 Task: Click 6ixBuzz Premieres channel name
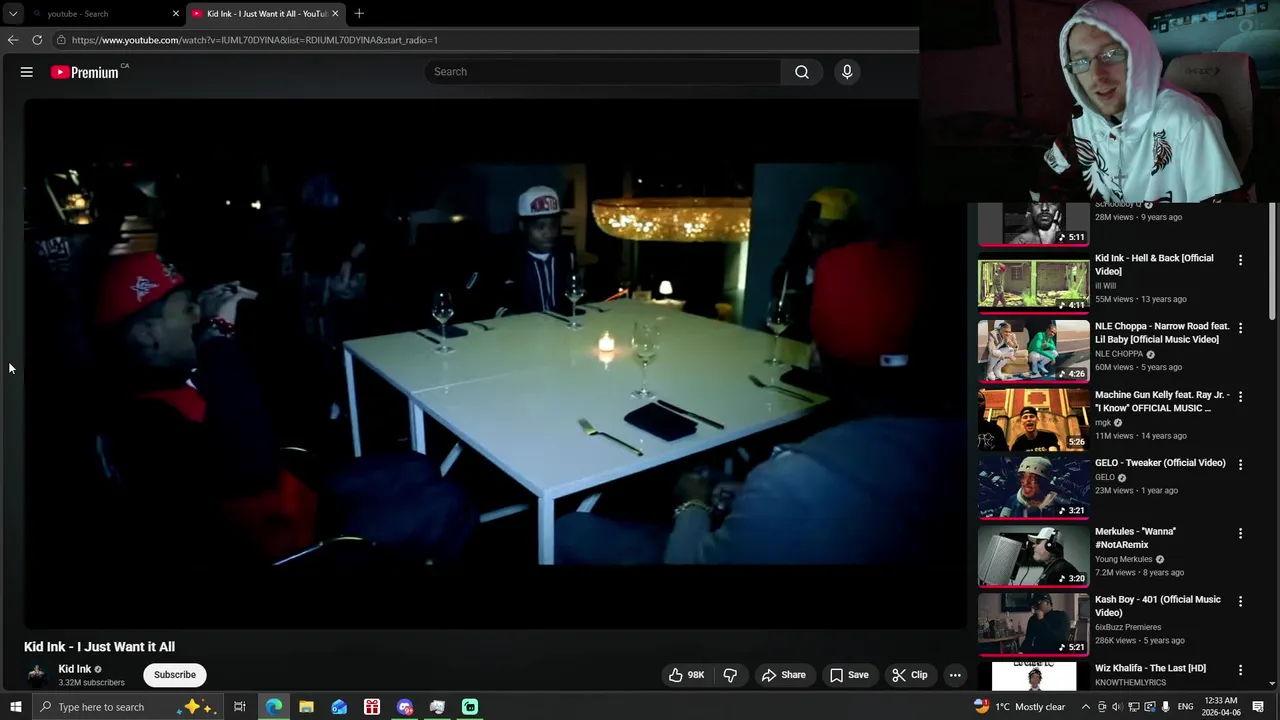pyautogui.click(x=1128, y=627)
